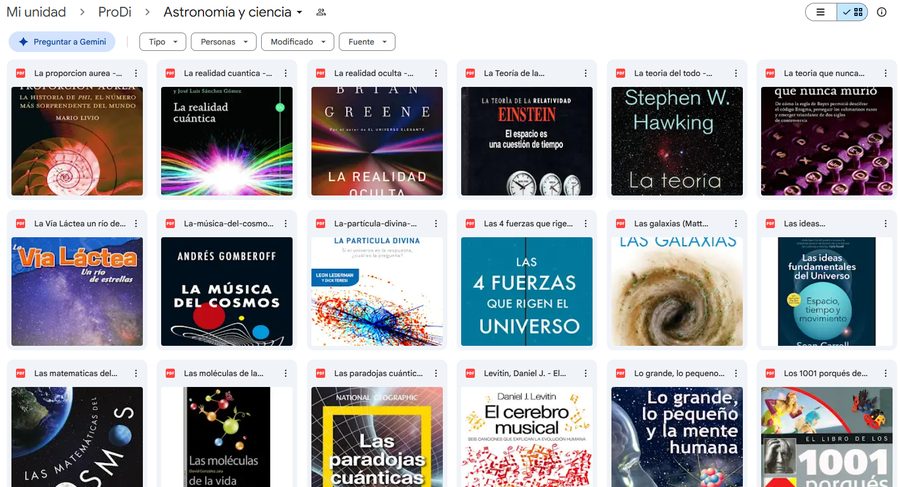Open La partícula divina cover thumbnail
The height and width of the screenshot is (487, 900).
(x=377, y=291)
